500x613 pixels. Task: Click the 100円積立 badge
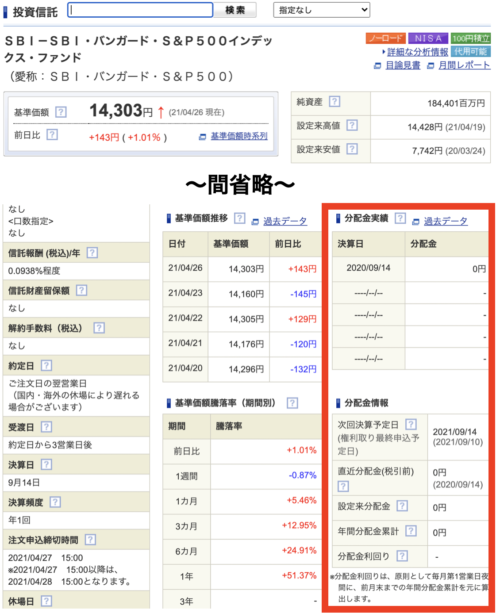pyautogui.click(x=470, y=38)
